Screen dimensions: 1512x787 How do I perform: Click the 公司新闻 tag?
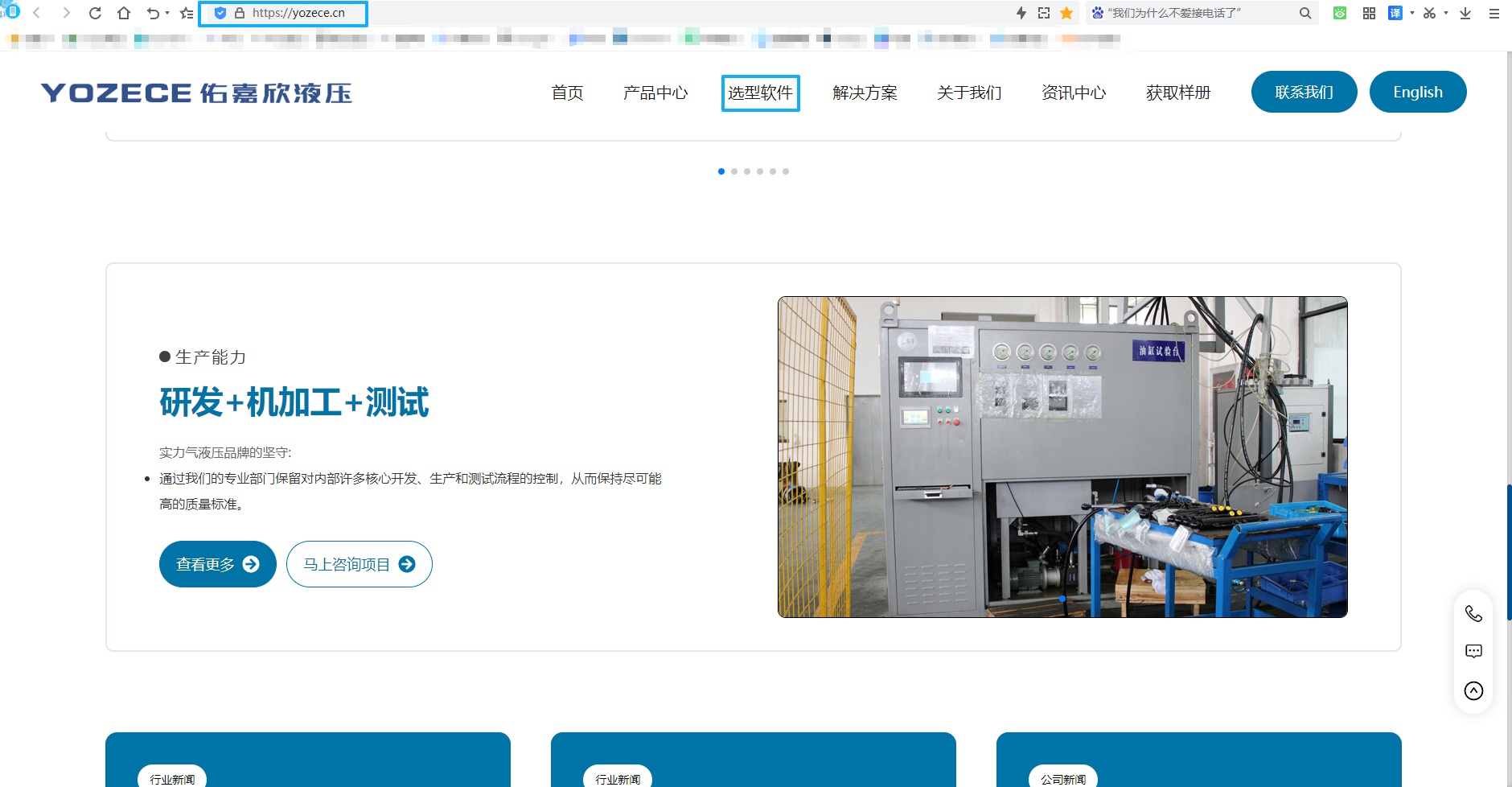pyautogui.click(x=1063, y=778)
